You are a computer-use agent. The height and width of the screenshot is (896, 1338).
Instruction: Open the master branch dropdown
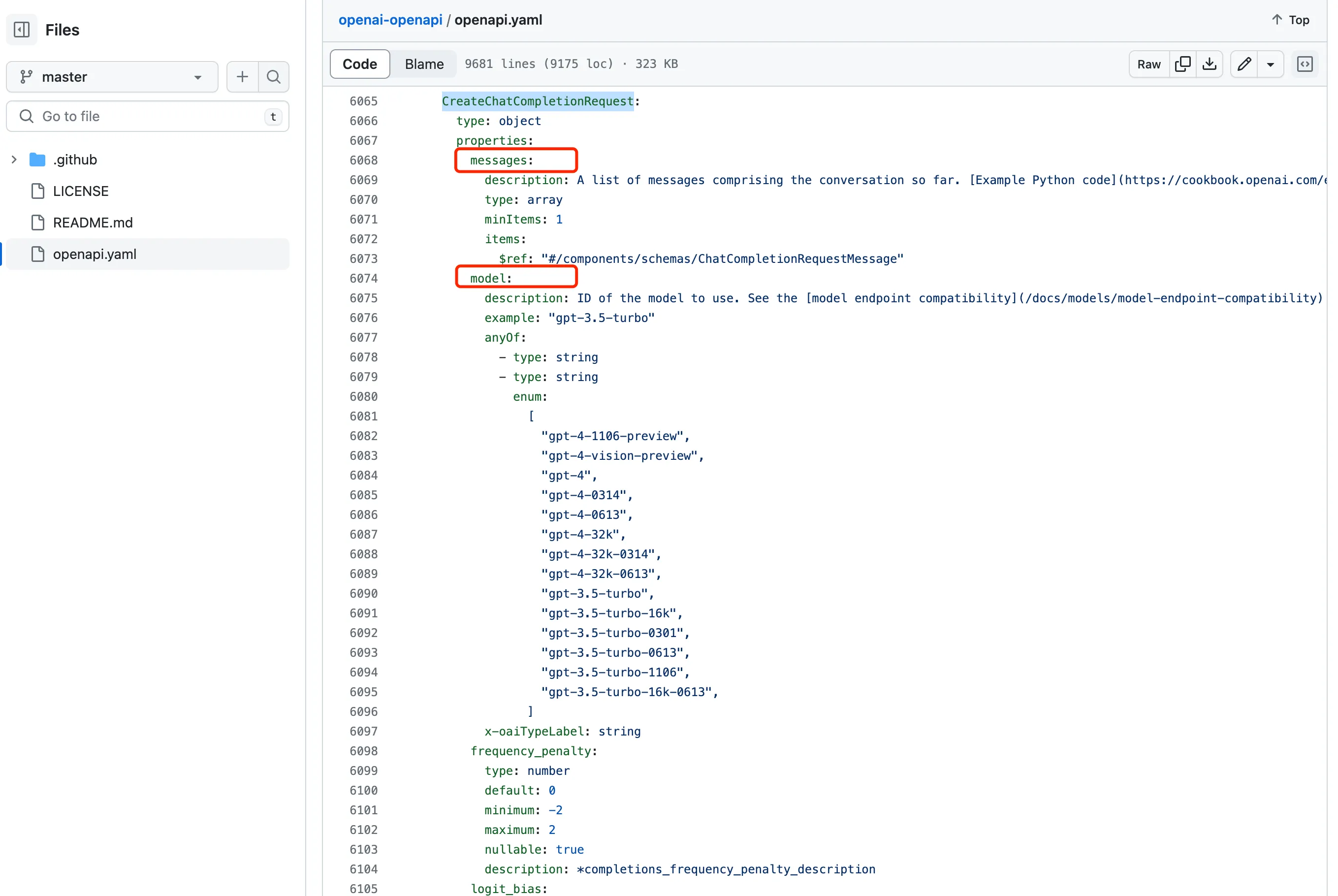(x=112, y=77)
